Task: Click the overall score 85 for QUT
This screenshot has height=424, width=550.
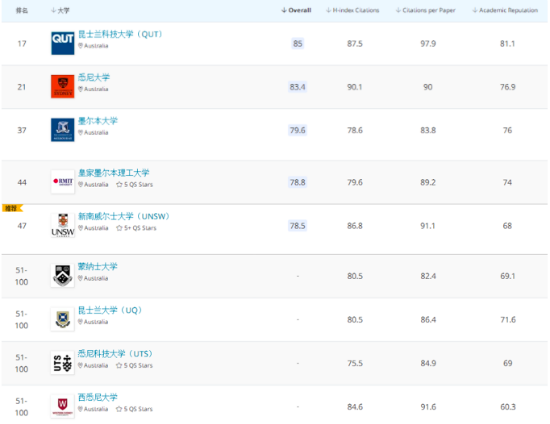Action: click(297, 43)
